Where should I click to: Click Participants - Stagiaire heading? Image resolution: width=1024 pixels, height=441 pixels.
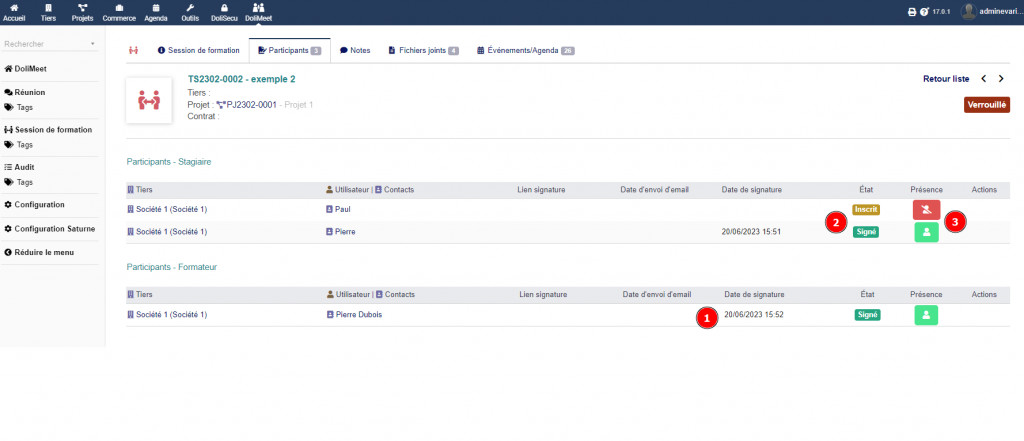tap(168, 161)
